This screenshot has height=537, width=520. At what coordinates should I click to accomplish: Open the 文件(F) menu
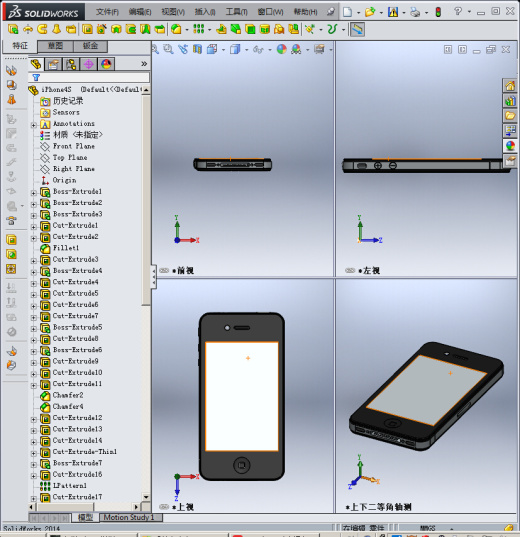(x=107, y=12)
